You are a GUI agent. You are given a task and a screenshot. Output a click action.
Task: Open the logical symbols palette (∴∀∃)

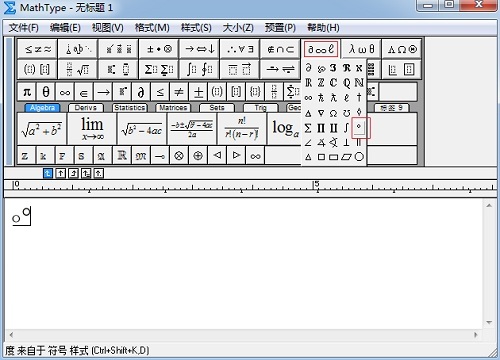240,49
